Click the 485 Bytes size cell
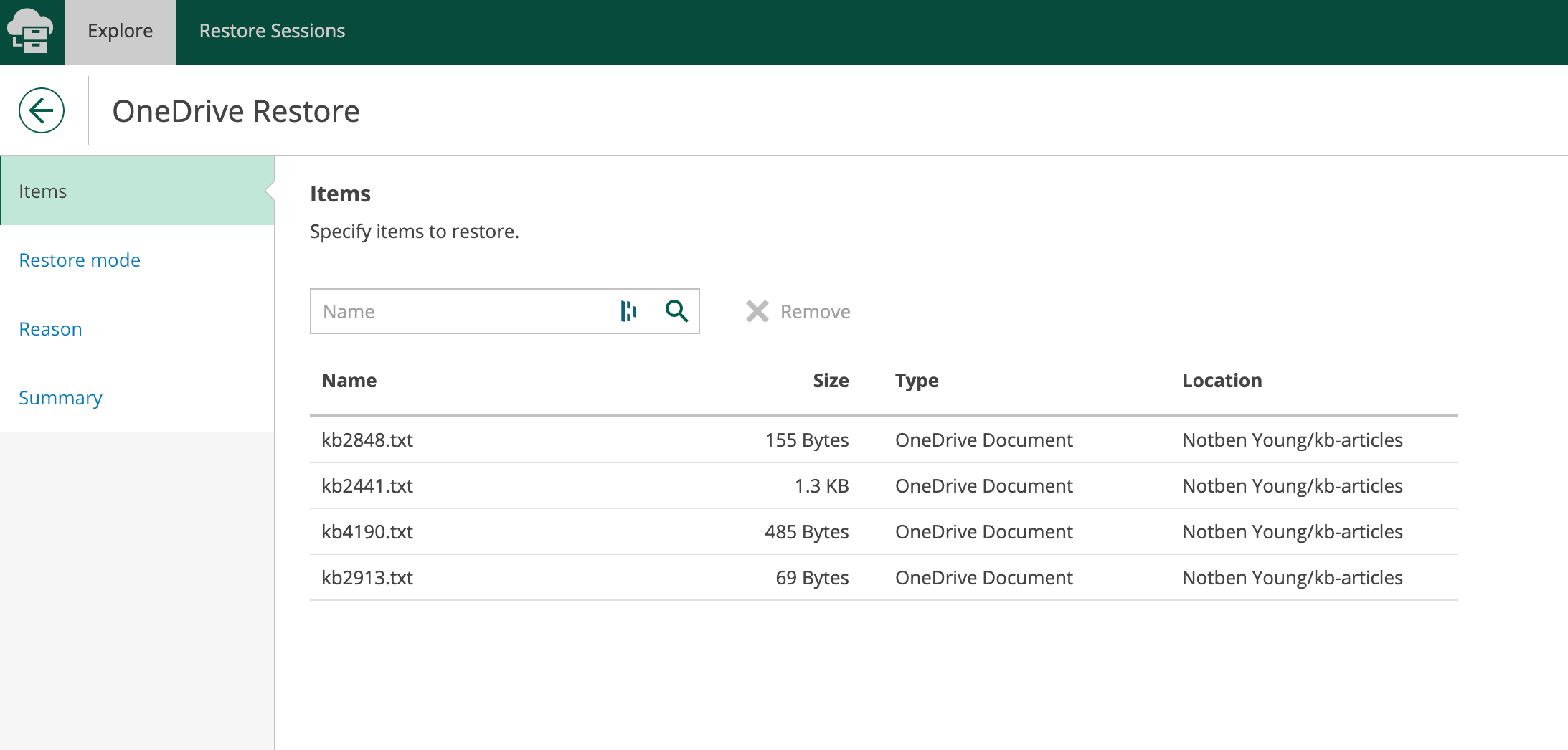The image size is (1568, 750). pyautogui.click(x=807, y=531)
